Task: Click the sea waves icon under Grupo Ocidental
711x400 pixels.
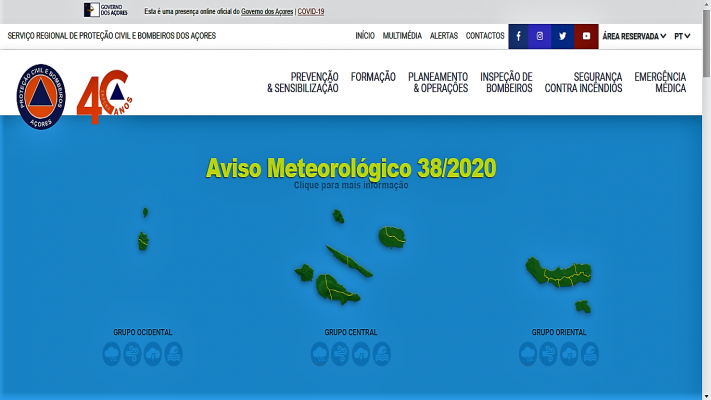Action: pos(174,353)
